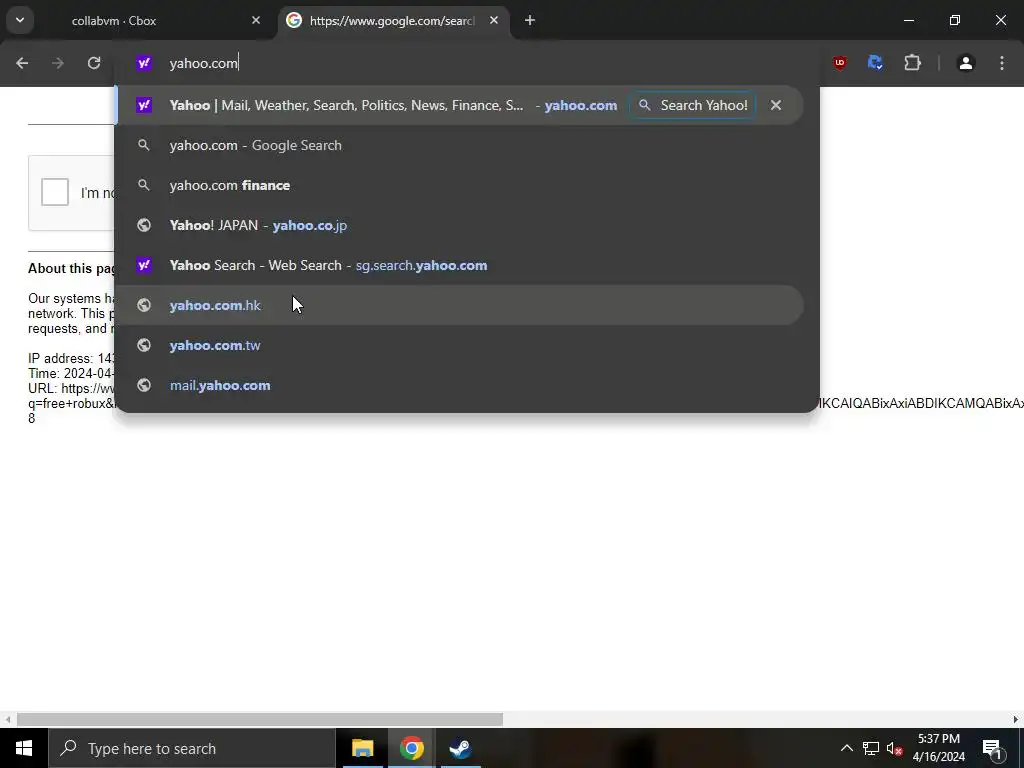
Task: Click the muted volume tray icon
Action: click(x=895, y=748)
